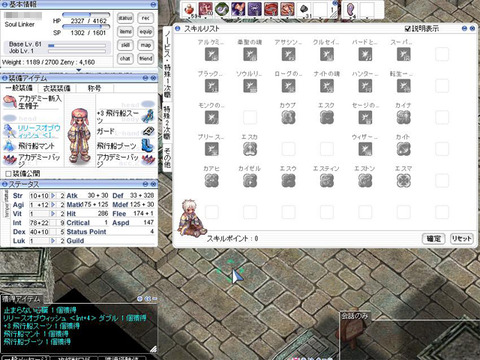Viewport: 480px width, 360px height.
Task: Select the アサシン soul skill icon
Action: pos(288,54)
